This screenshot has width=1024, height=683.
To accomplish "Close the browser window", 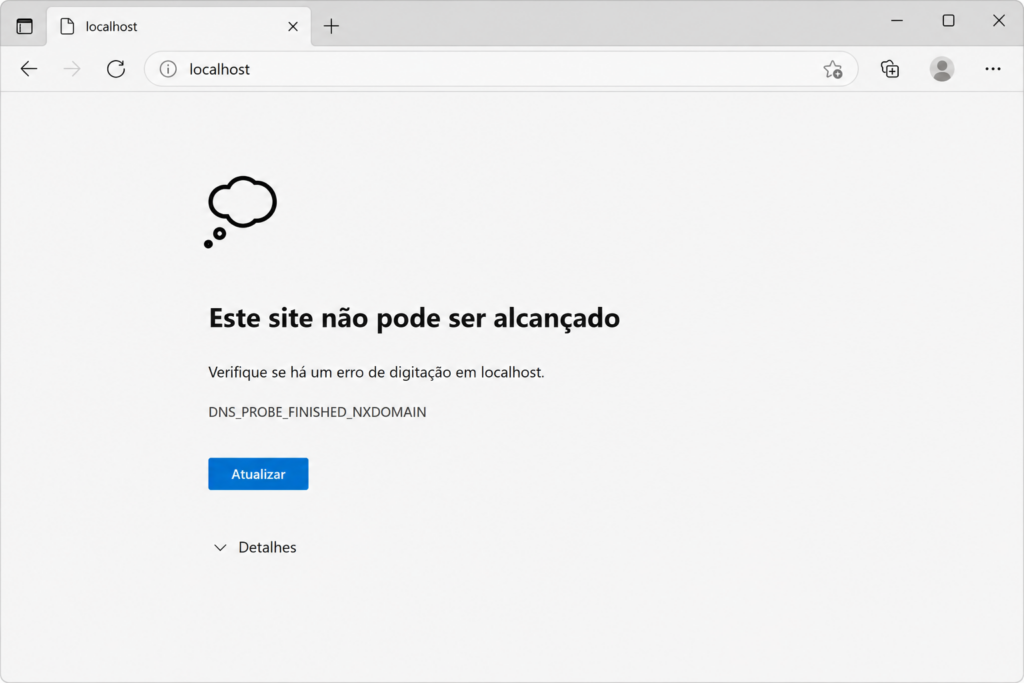I will [x=999, y=21].
